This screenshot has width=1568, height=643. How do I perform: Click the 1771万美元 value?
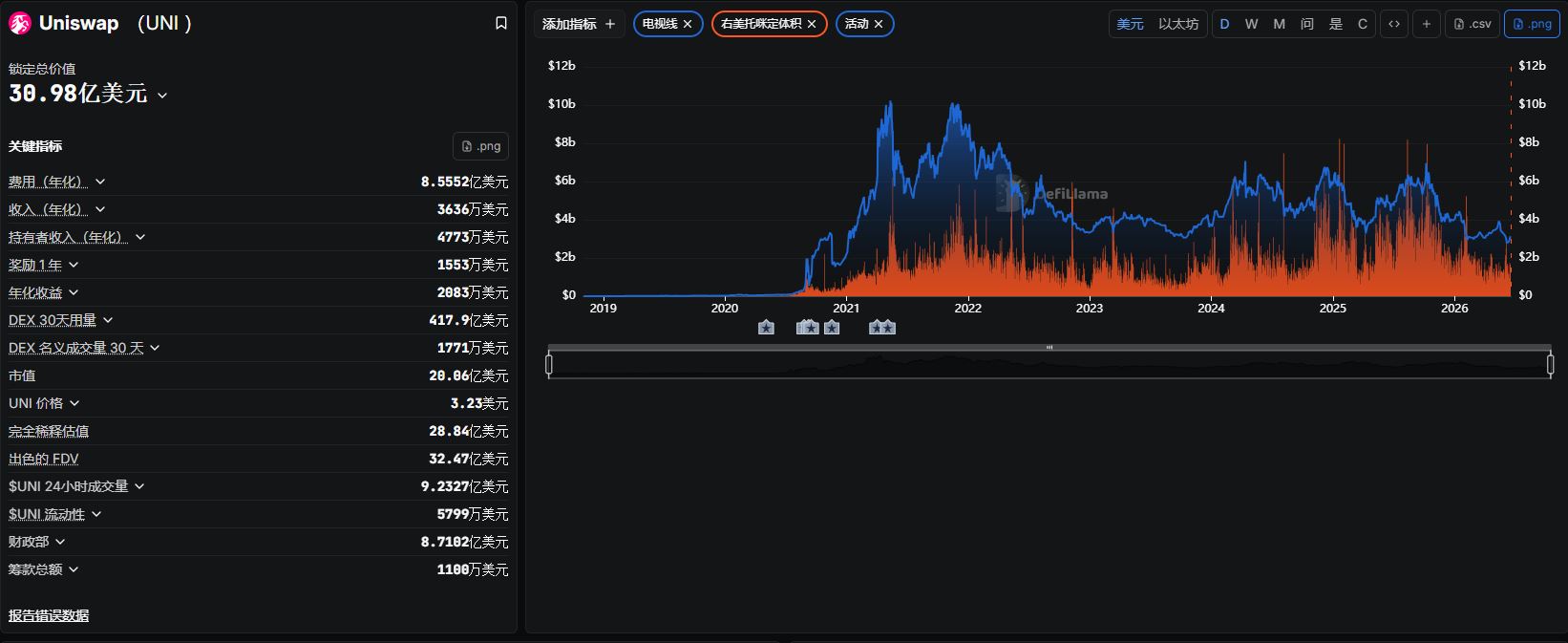pos(473,348)
